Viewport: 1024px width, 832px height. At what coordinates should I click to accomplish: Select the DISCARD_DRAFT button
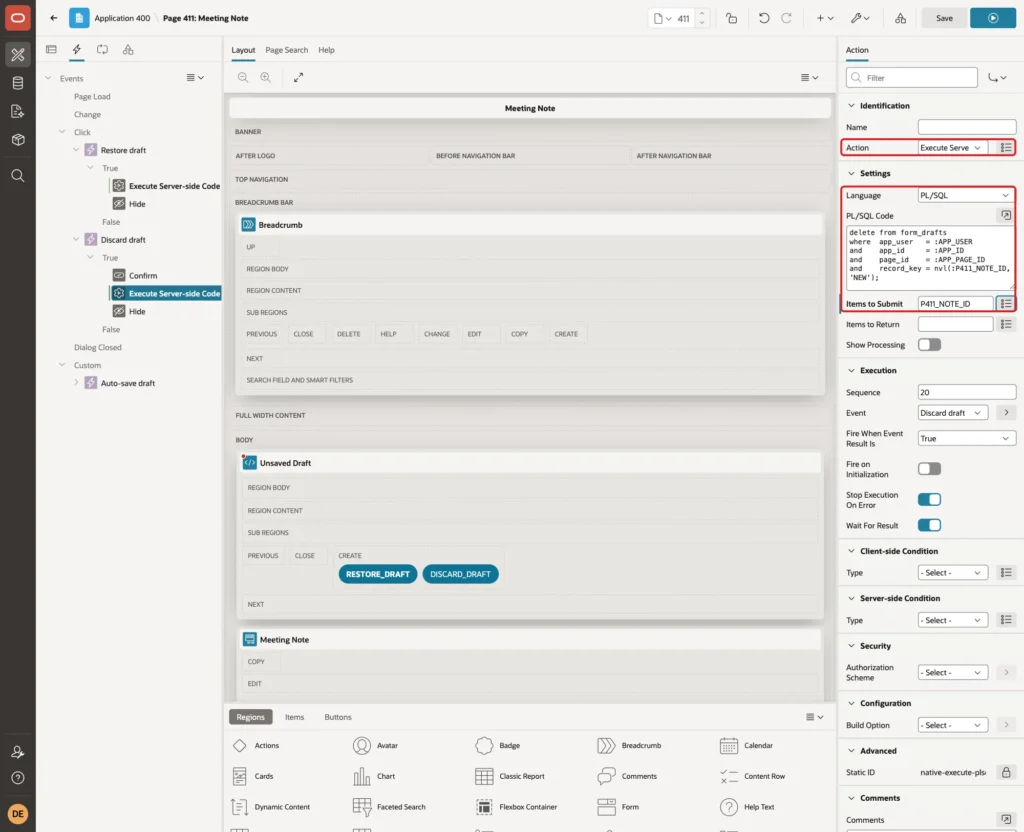(460, 574)
